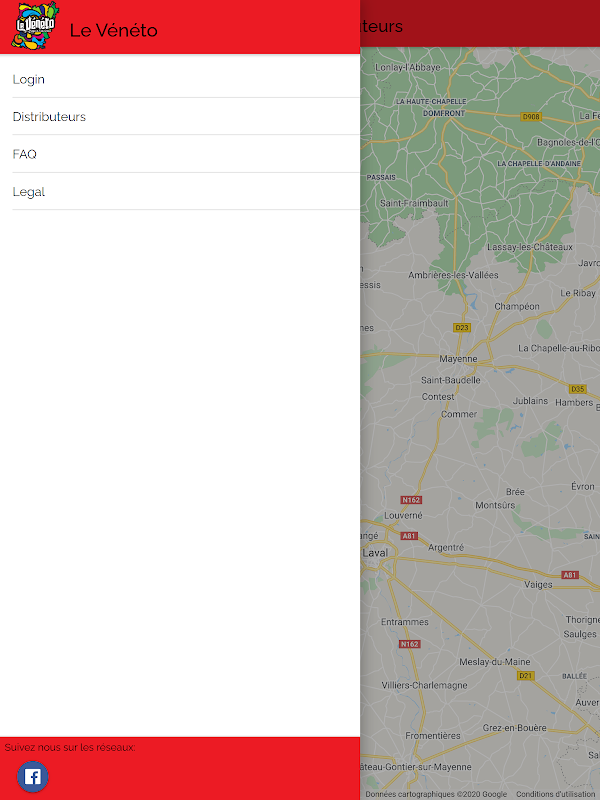Click the Domfront label on map
This screenshot has width=600, height=800.
point(443,113)
